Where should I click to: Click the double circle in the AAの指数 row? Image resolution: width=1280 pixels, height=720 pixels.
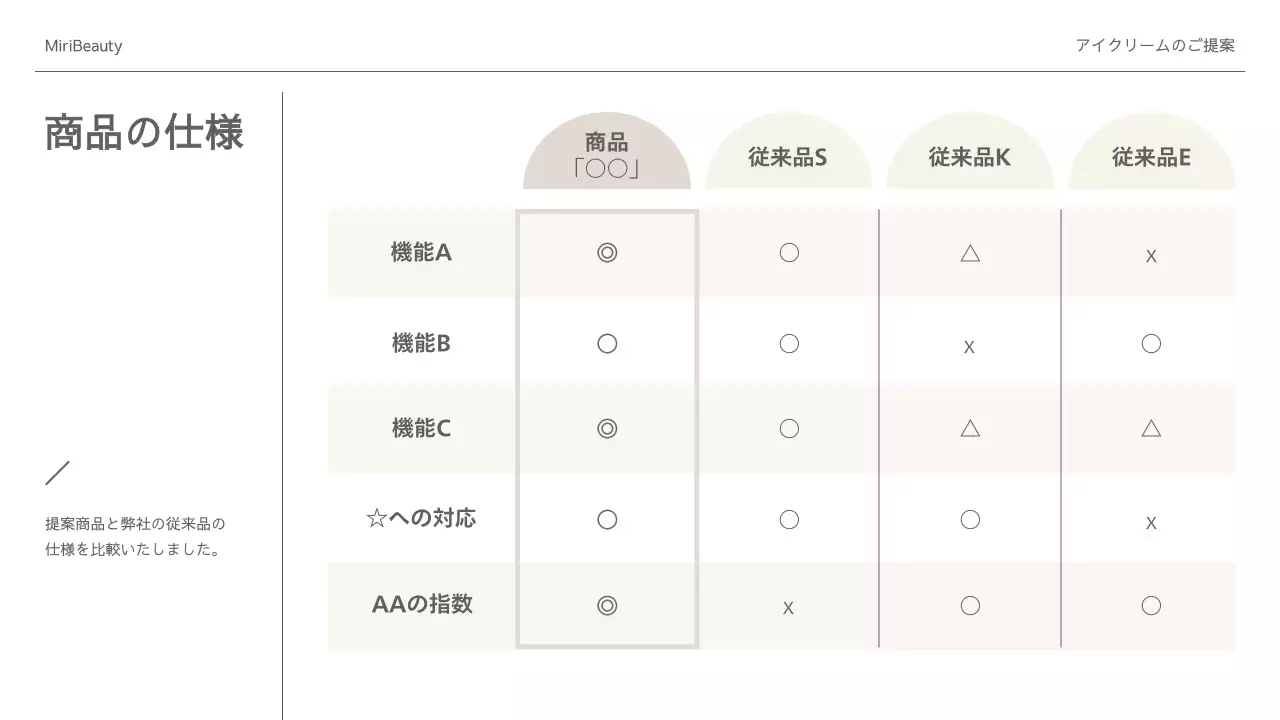coord(607,606)
